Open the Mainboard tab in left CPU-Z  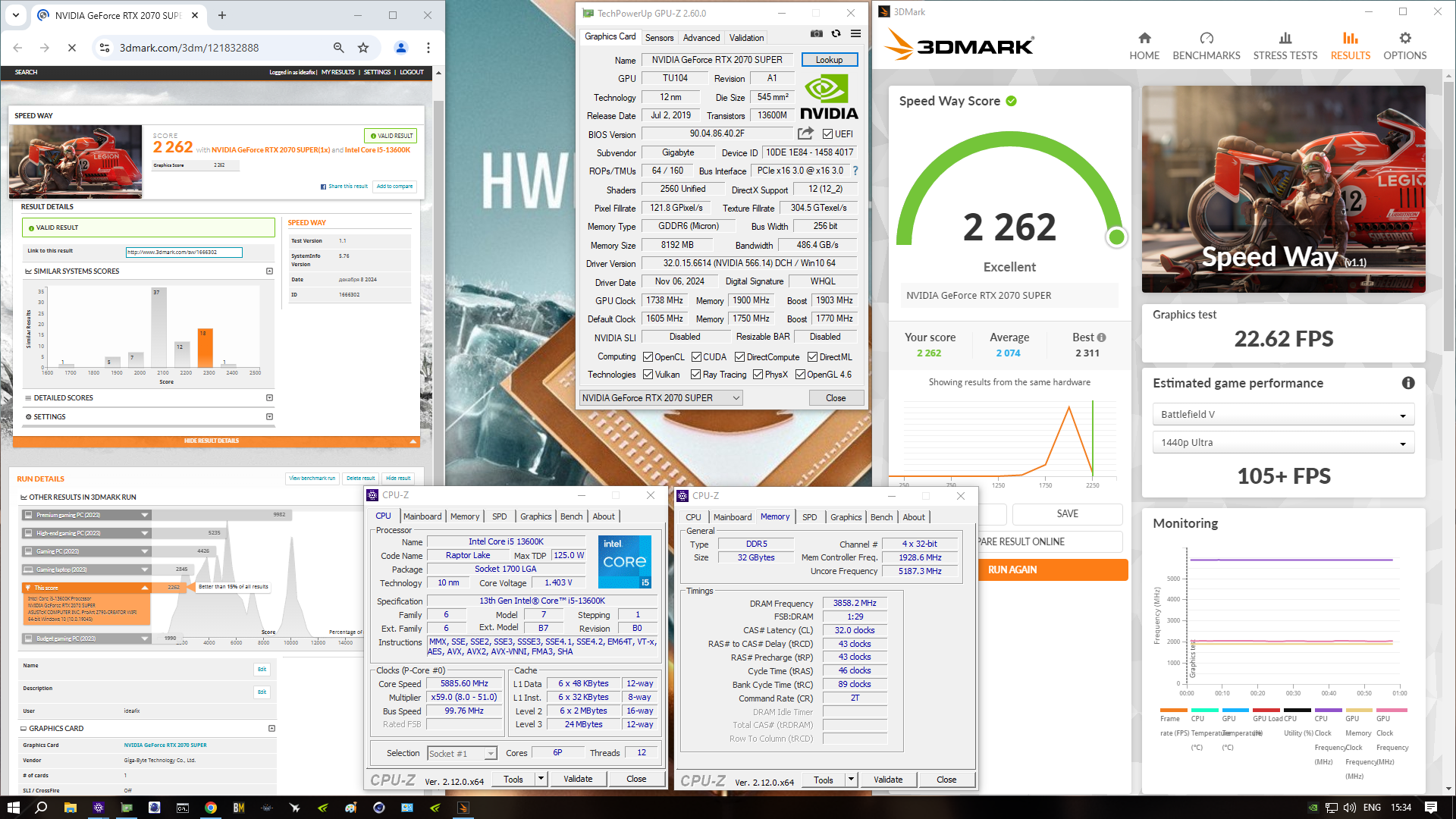click(x=422, y=516)
